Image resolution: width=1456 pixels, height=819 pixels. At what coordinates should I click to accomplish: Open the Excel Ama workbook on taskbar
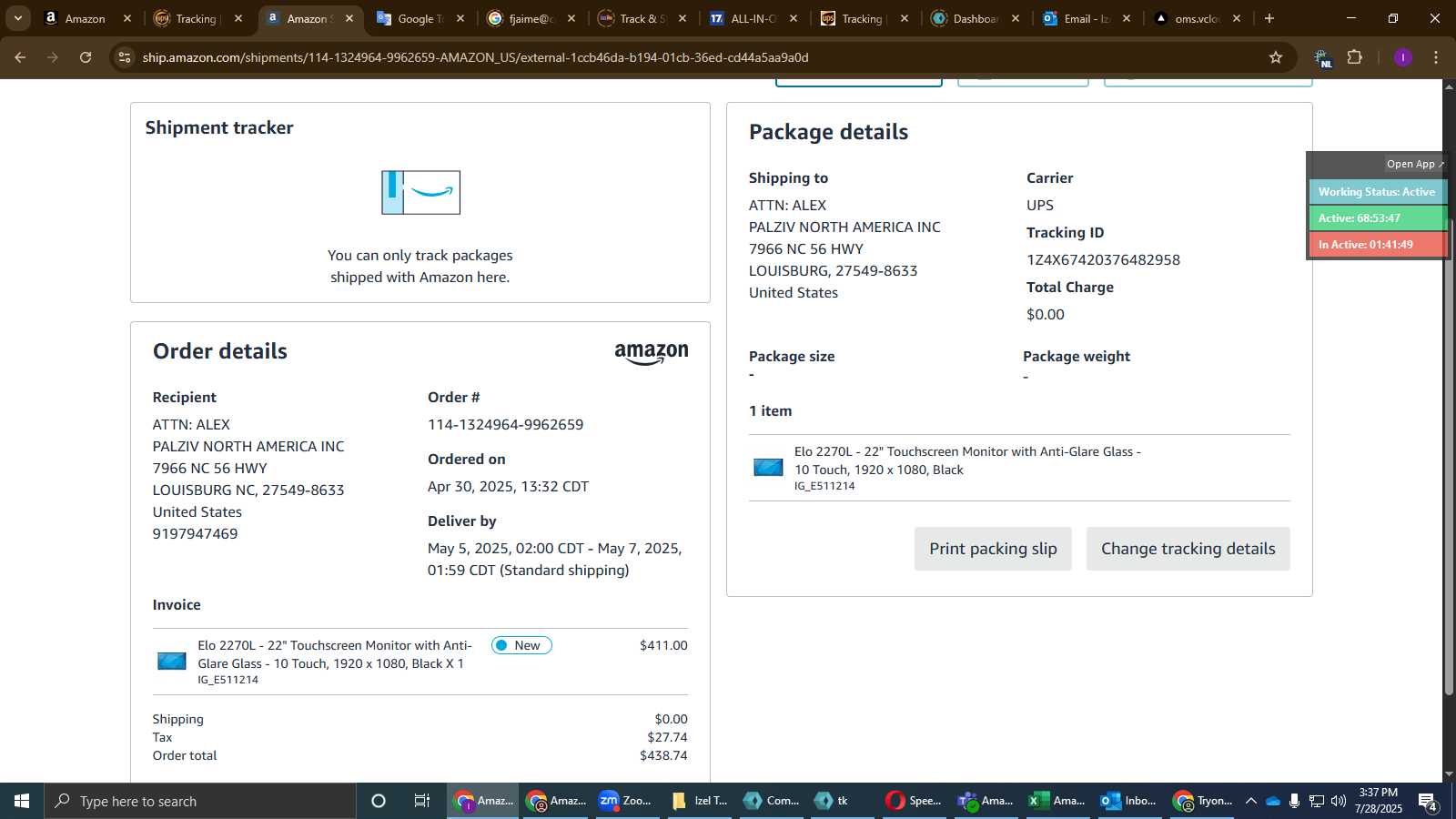1057,801
